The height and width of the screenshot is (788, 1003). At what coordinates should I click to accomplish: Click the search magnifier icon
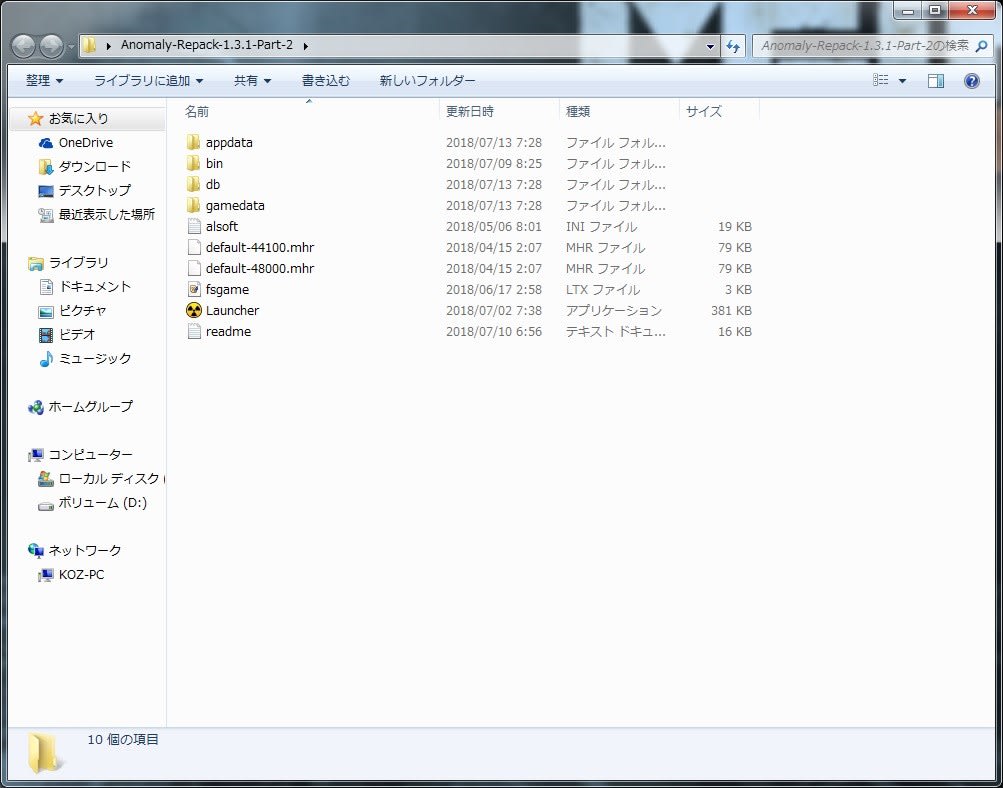981,45
